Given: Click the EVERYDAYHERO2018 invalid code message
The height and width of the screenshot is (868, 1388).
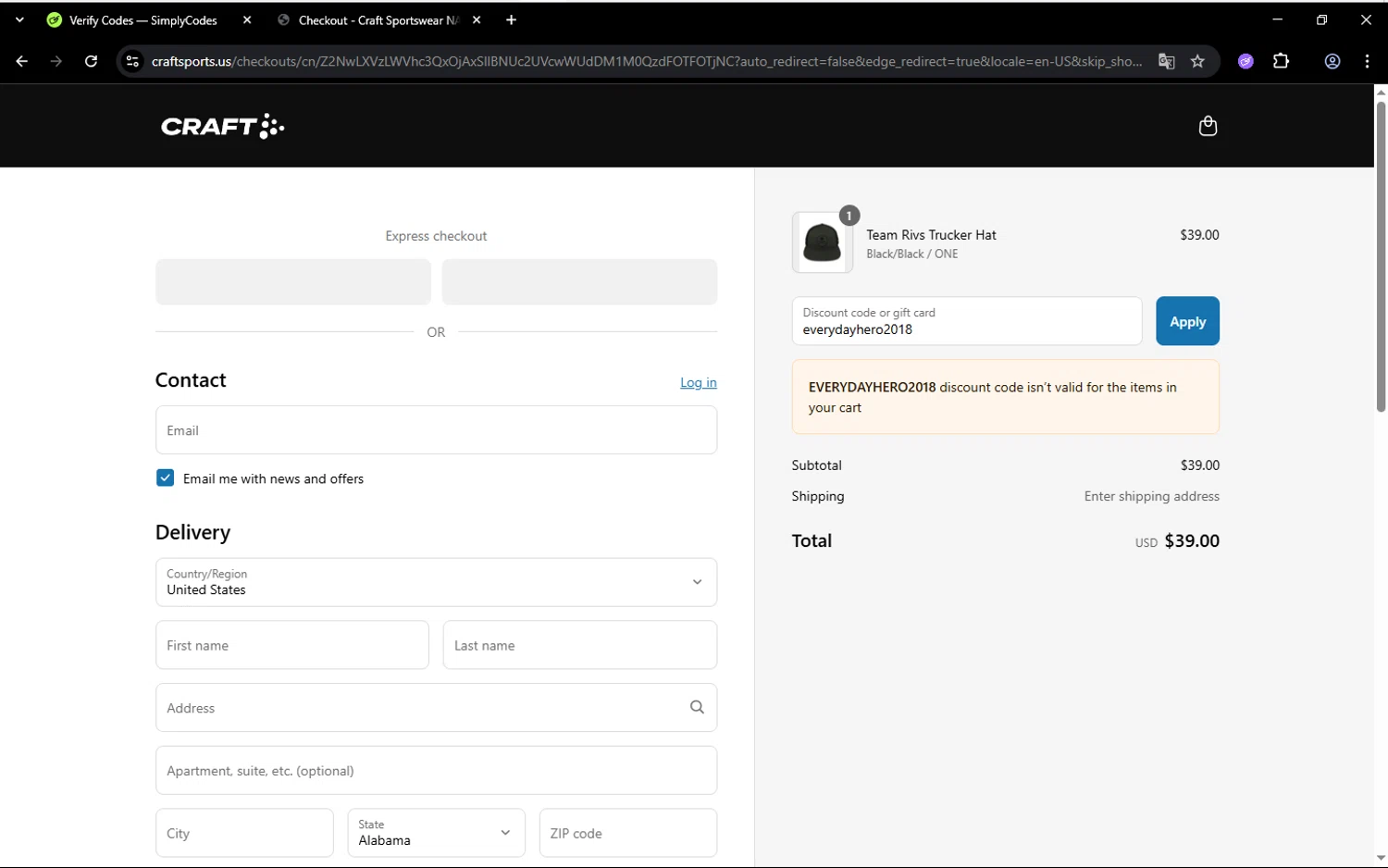Looking at the screenshot, I should (x=1006, y=397).
